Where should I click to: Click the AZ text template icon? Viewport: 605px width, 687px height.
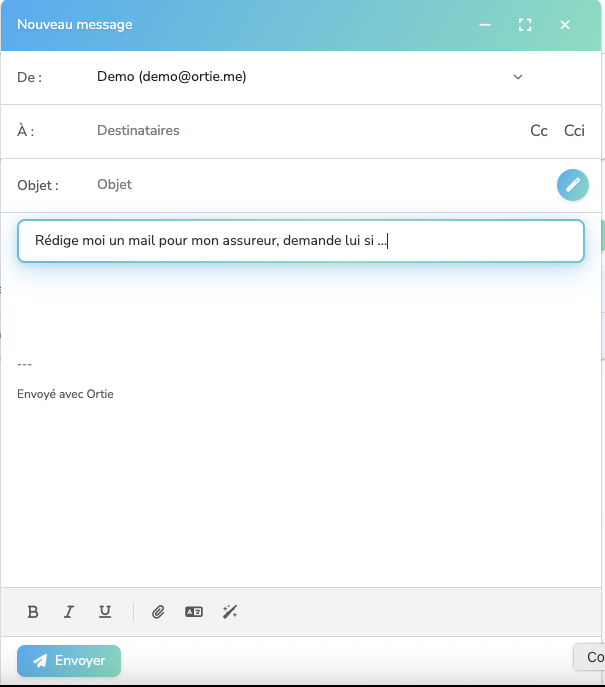(194, 612)
